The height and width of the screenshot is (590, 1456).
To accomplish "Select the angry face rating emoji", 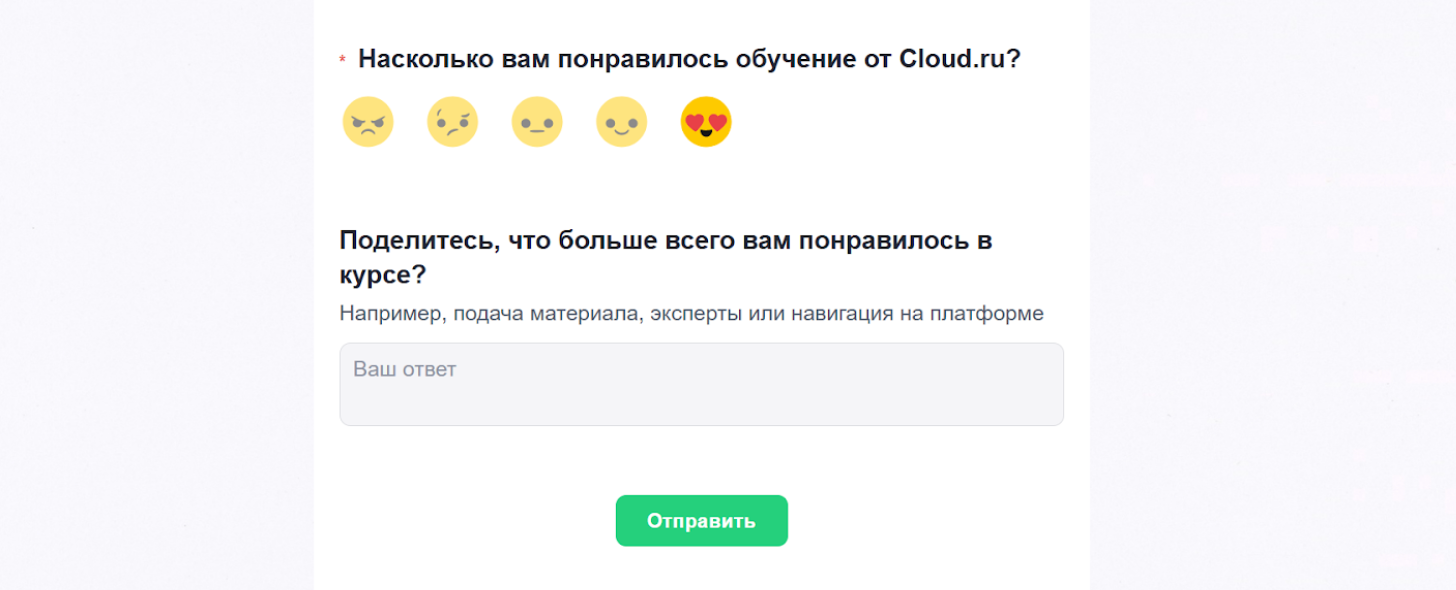I will [368, 123].
